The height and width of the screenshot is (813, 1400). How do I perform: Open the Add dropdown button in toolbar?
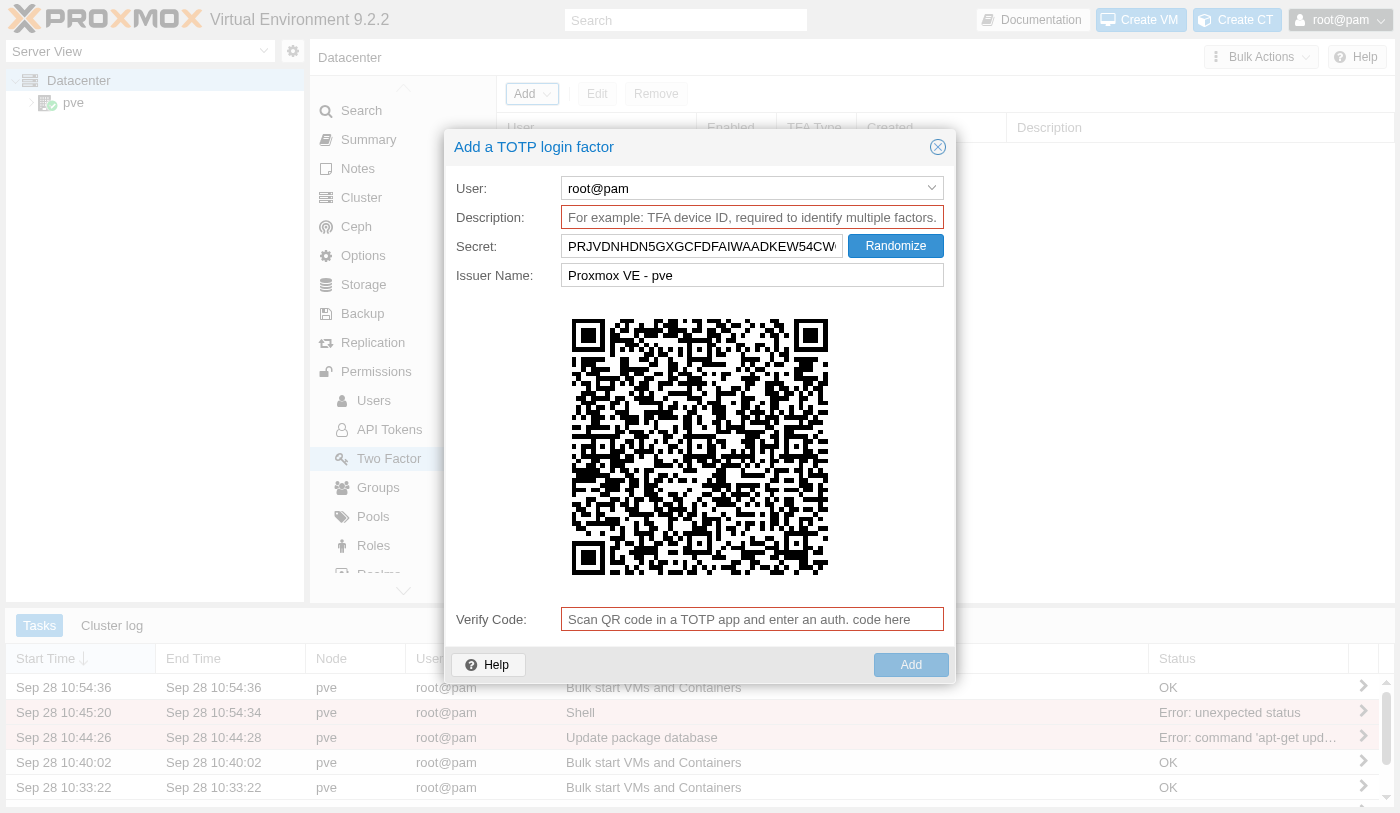pos(532,94)
